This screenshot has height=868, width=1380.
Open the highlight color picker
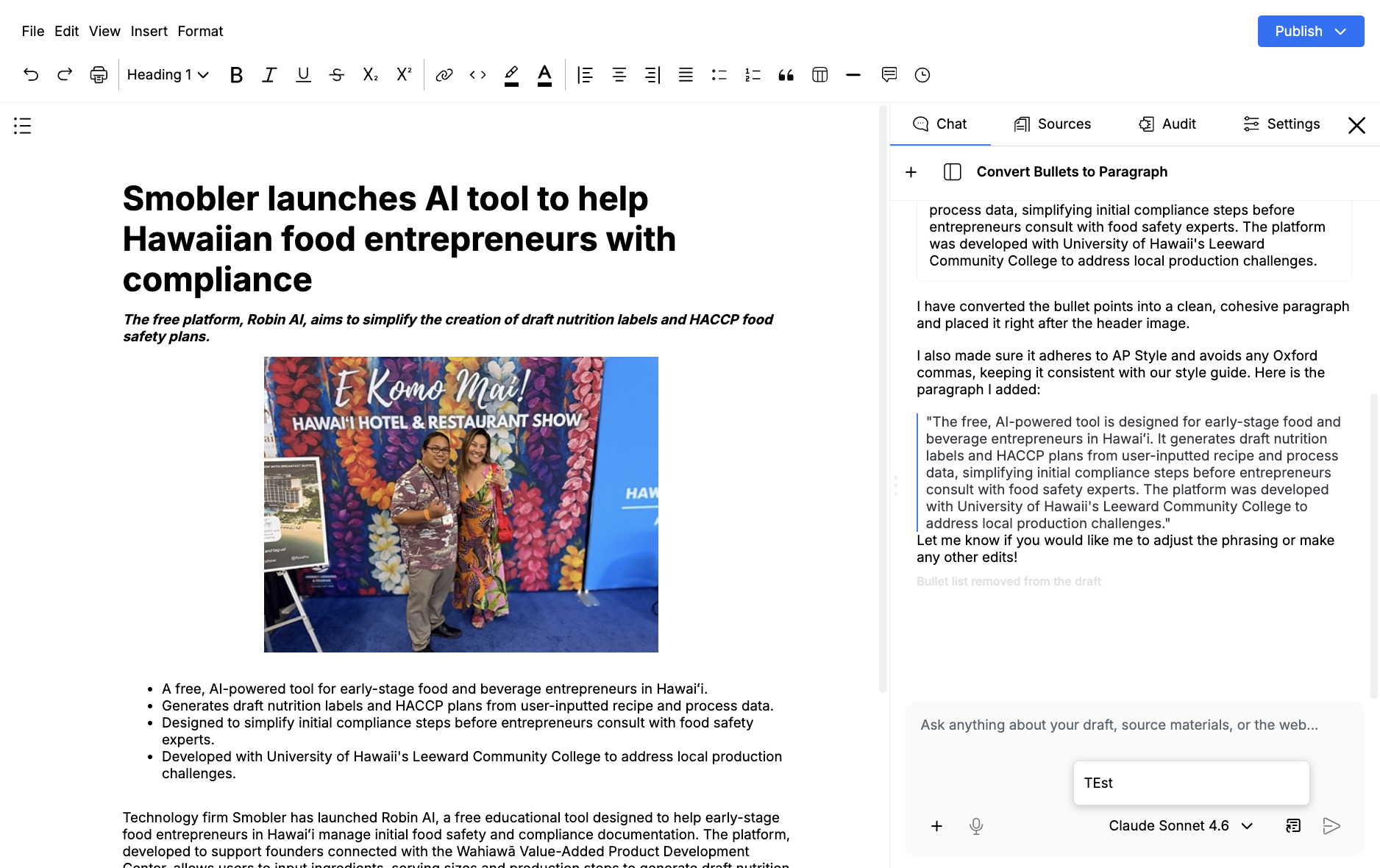(511, 74)
